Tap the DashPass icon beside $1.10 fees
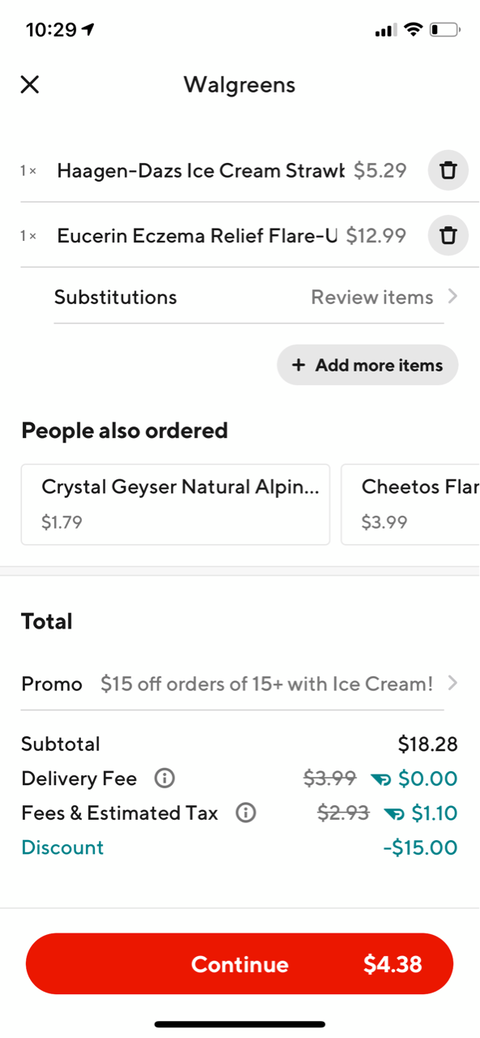The height and width of the screenshot is (1038, 480). 394,814
